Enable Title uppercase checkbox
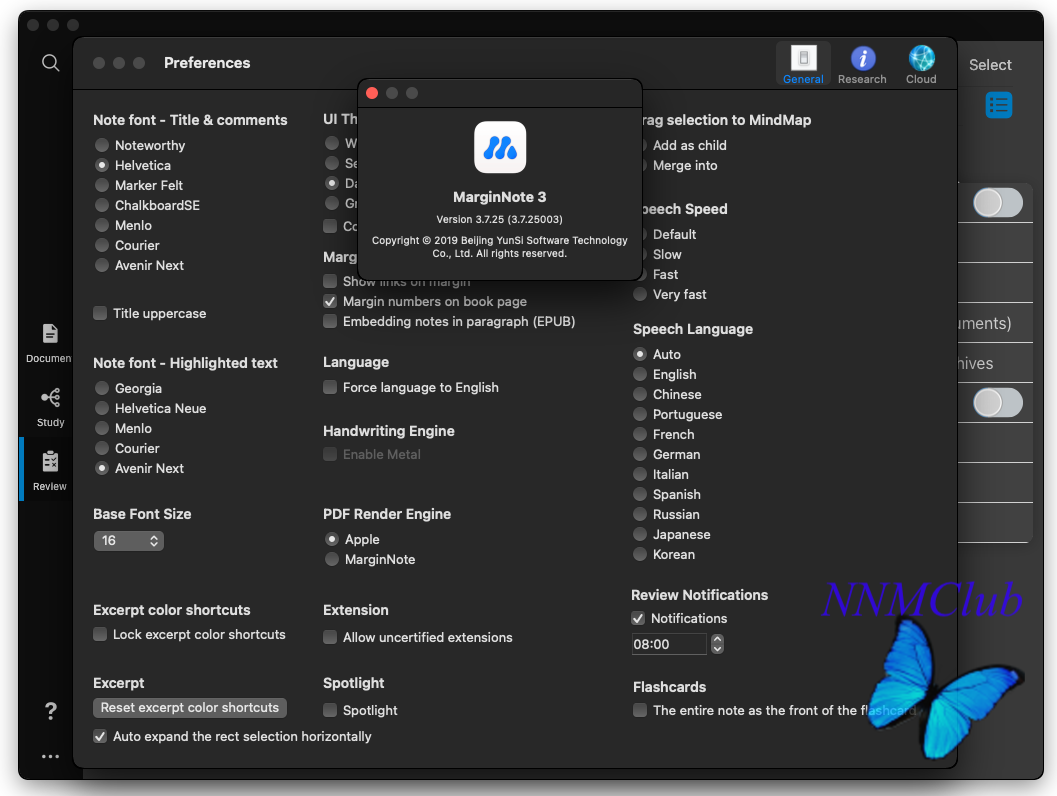The height and width of the screenshot is (796, 1057). click(x=100, y=313)
